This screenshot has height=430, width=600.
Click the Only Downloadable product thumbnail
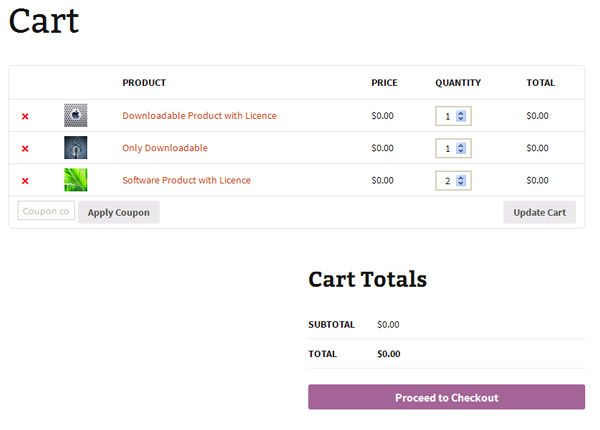[x=76, y=148]
